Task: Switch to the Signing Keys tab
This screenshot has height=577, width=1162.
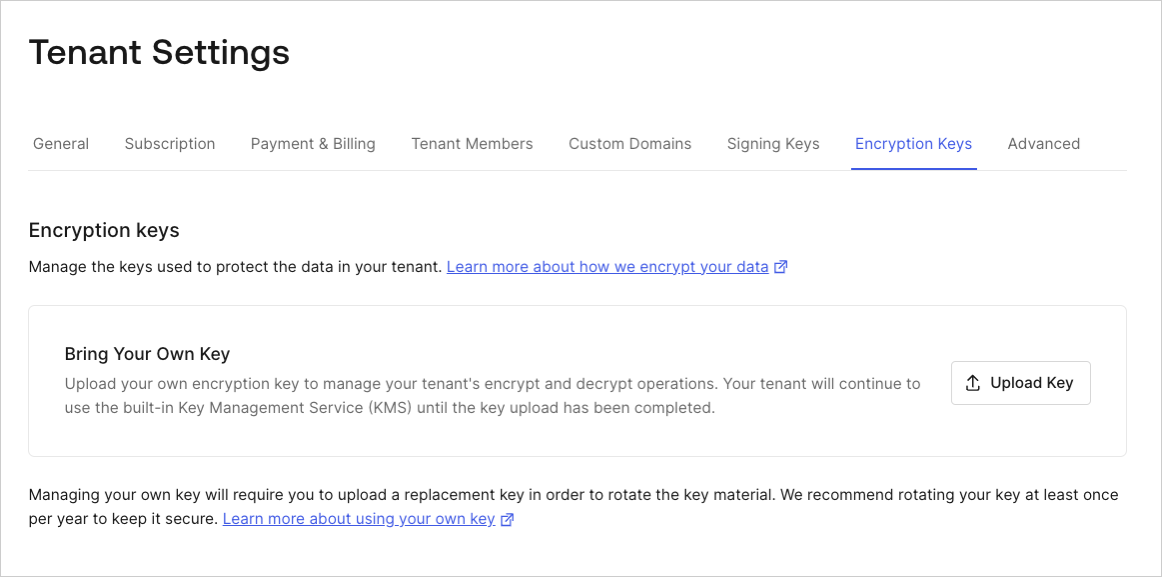Action: click(772, 143)
